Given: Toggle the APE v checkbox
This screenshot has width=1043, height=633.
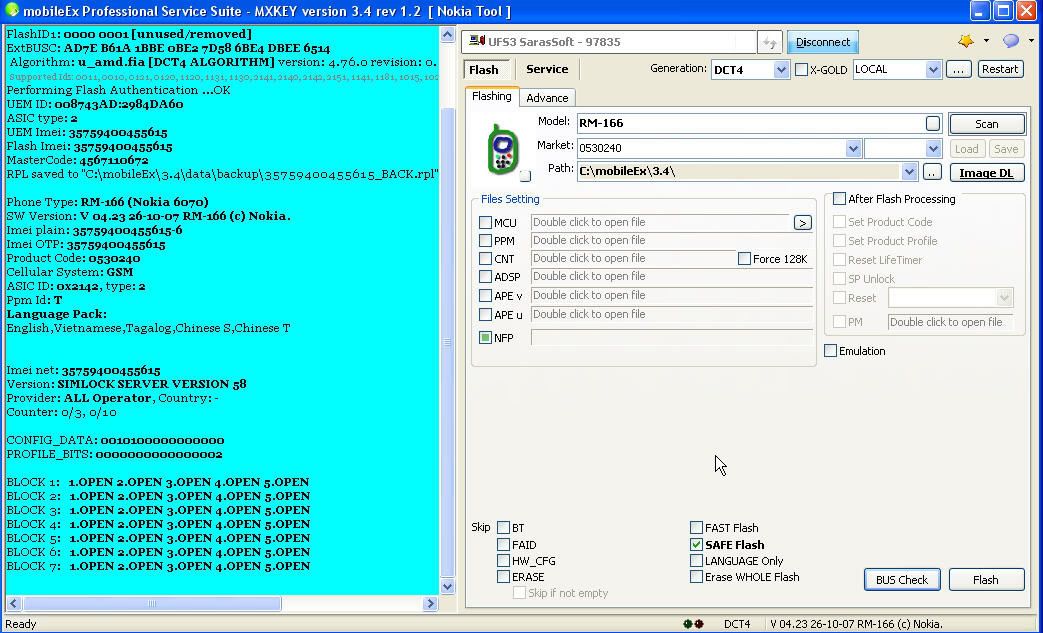Looking at the screenshot, I should pos(486,296).
